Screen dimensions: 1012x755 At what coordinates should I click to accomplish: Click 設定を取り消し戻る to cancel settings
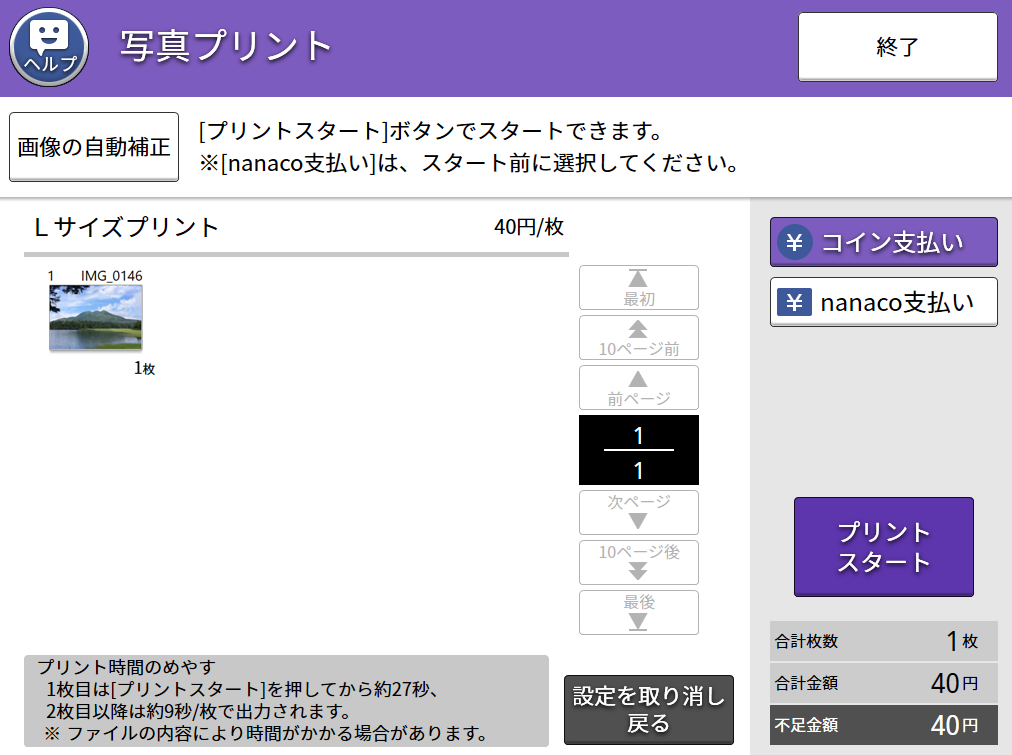tap(649, 710)
